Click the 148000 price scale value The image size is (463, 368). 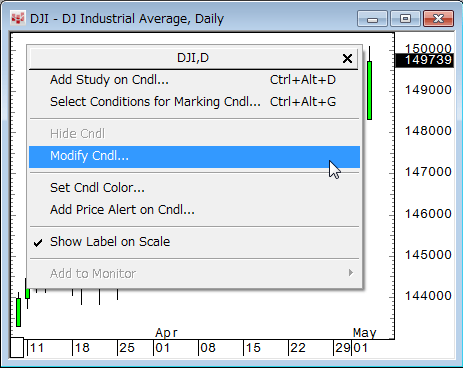[428, 131]
